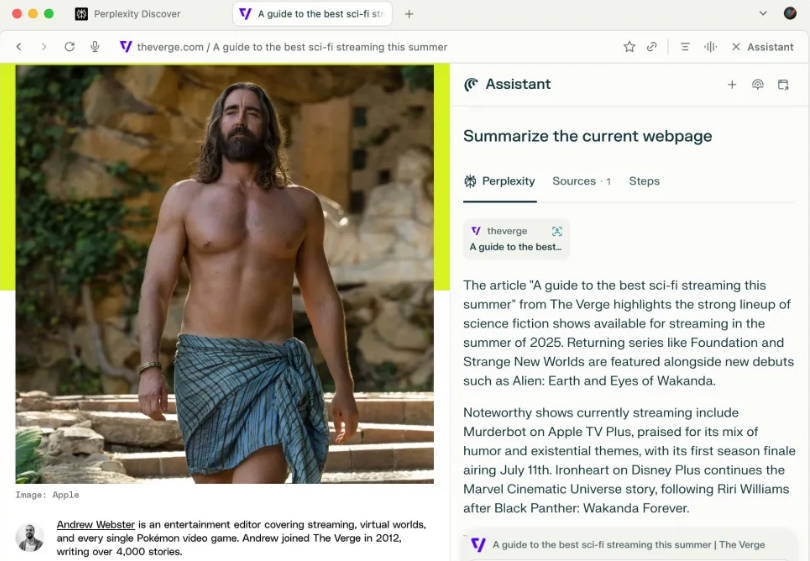Close the Assistant side panel
The image size is (810, 561).
click(x=737, y=47)
